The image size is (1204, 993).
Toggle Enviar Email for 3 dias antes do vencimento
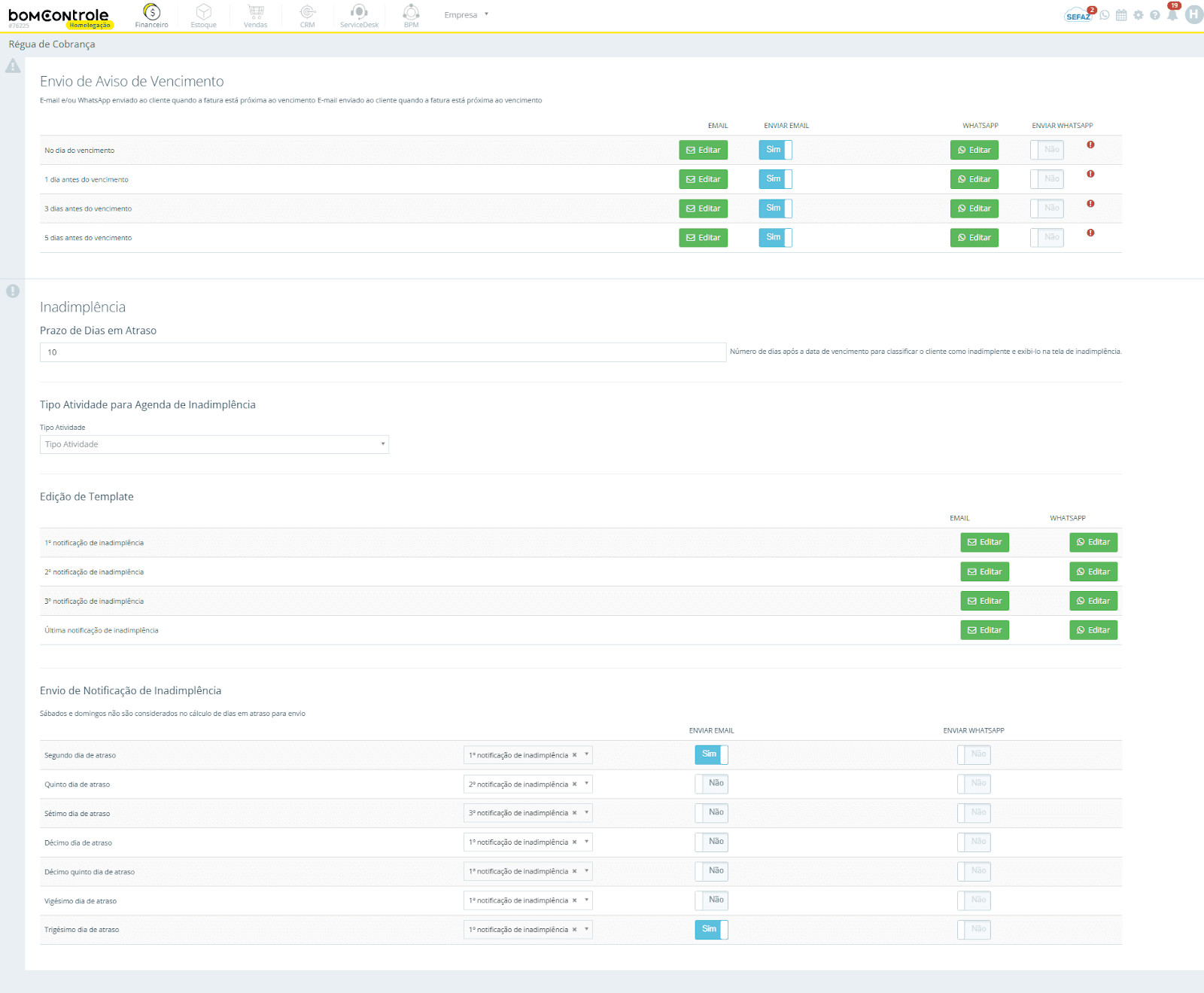pos(775,208)
